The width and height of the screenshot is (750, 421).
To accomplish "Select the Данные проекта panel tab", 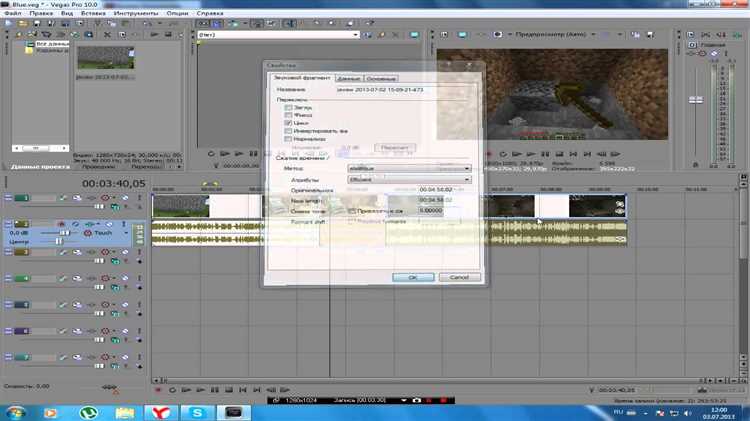I will (x=40, y=167).
